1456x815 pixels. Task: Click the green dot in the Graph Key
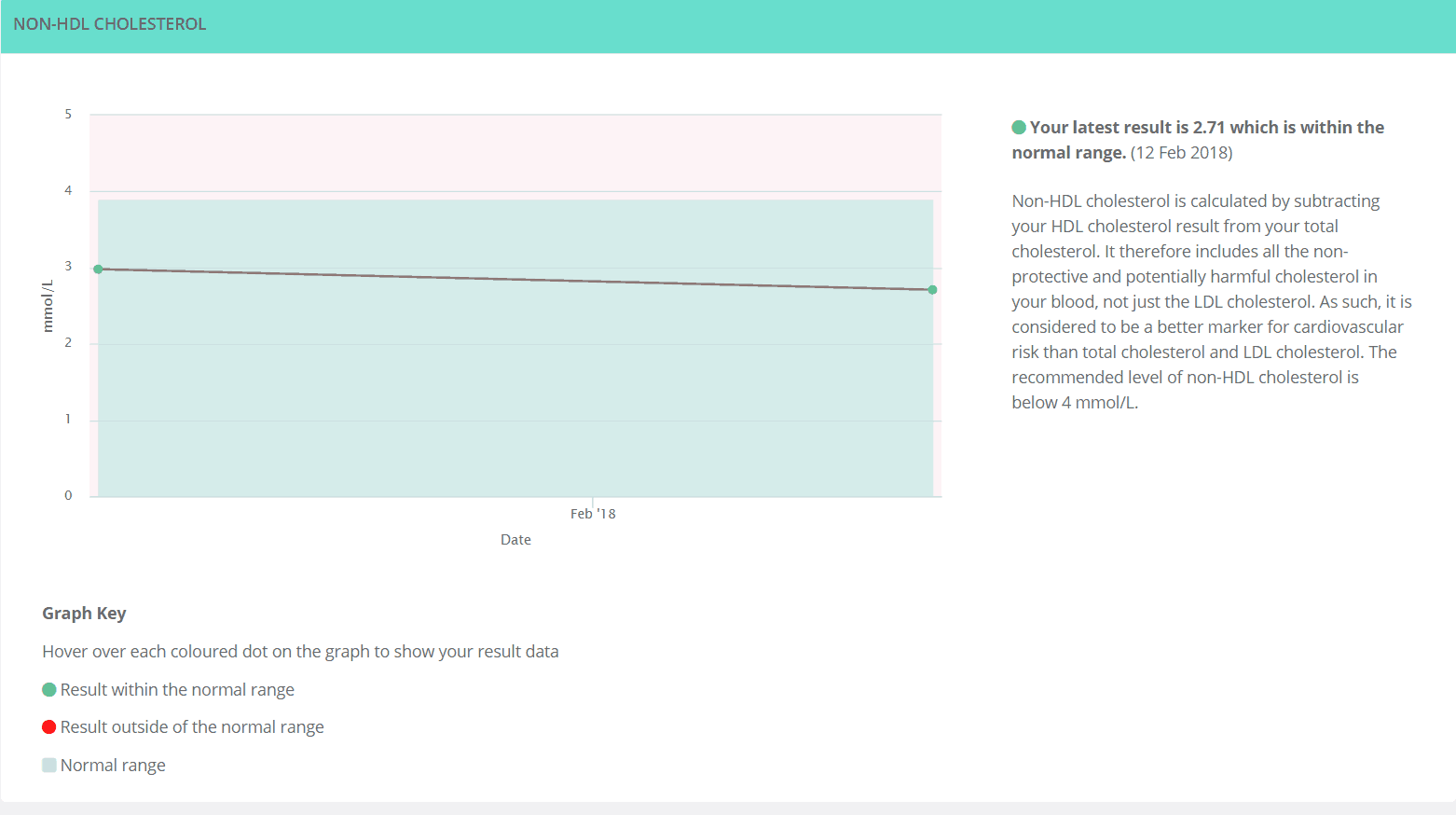click(49, 690)
